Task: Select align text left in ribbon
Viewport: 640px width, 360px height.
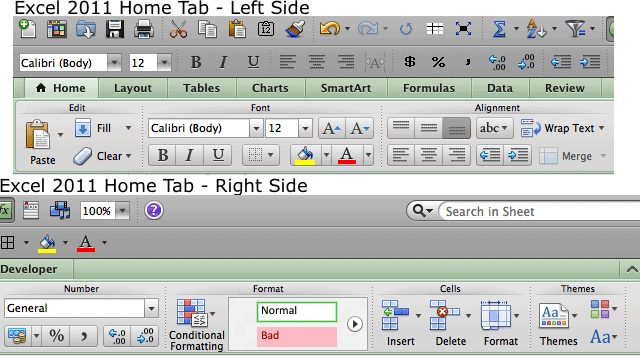Action: pyautogui.click(x=401, y=156)
